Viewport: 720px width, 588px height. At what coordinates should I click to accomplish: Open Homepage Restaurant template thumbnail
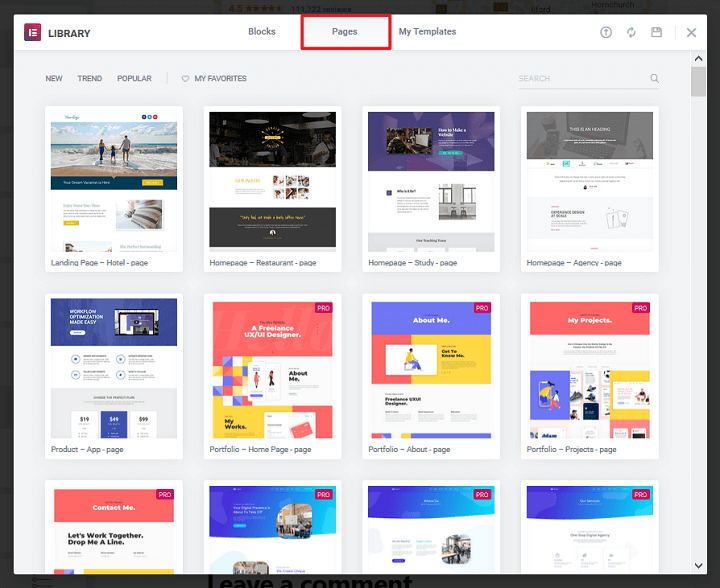pos(272,182)
